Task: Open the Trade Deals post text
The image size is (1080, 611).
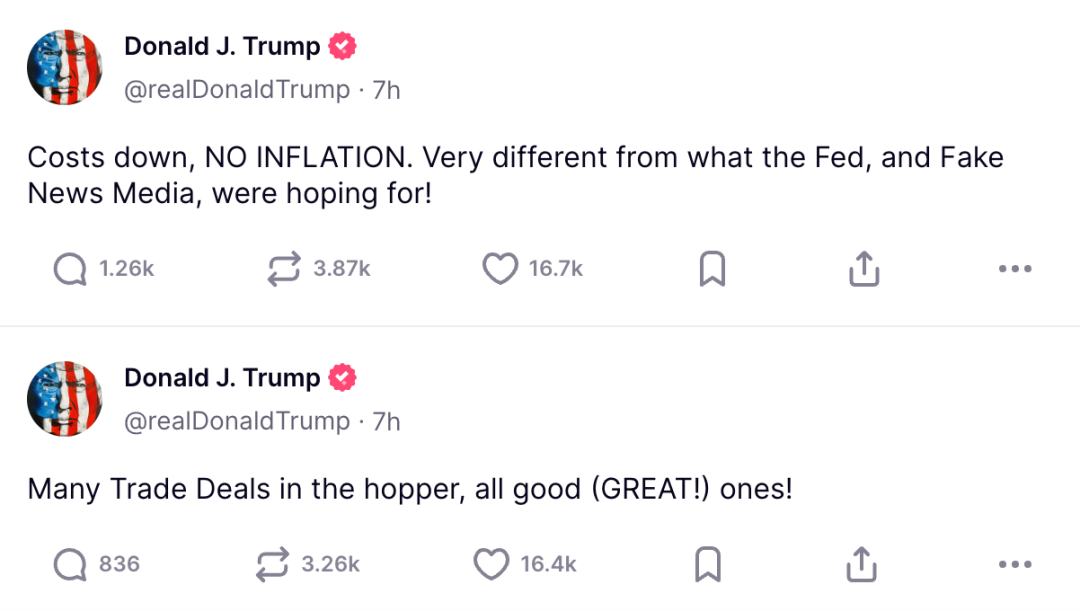Action: tap(410, 489)
